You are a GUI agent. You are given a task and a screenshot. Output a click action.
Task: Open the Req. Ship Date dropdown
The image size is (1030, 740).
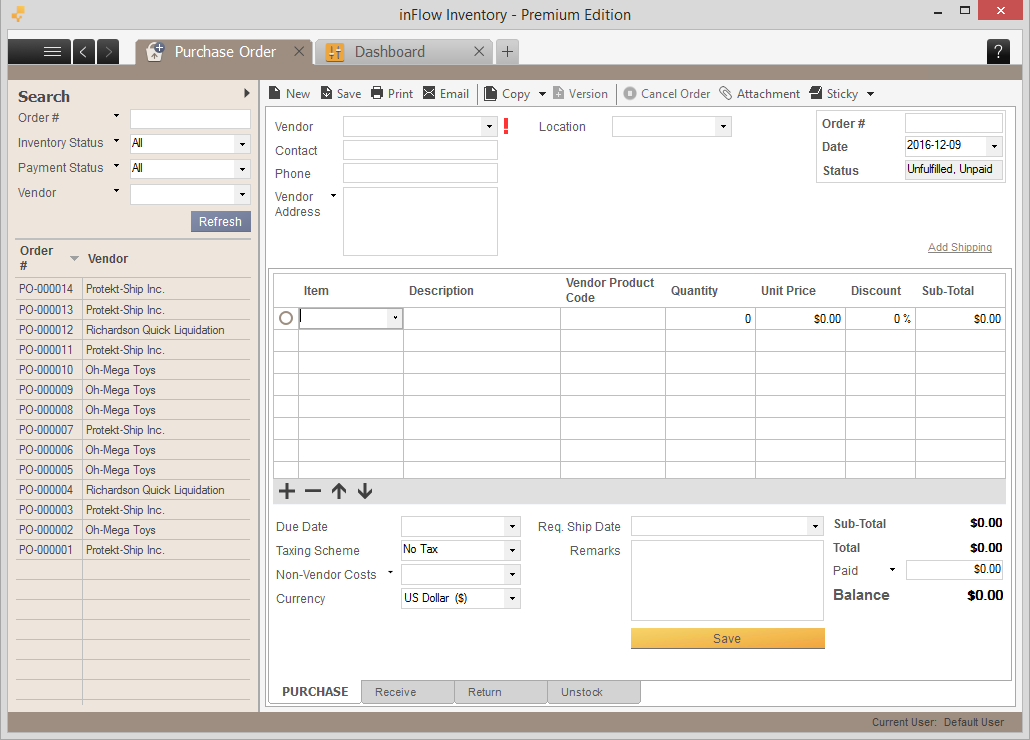pyautogui.click(x=815, y=527)
